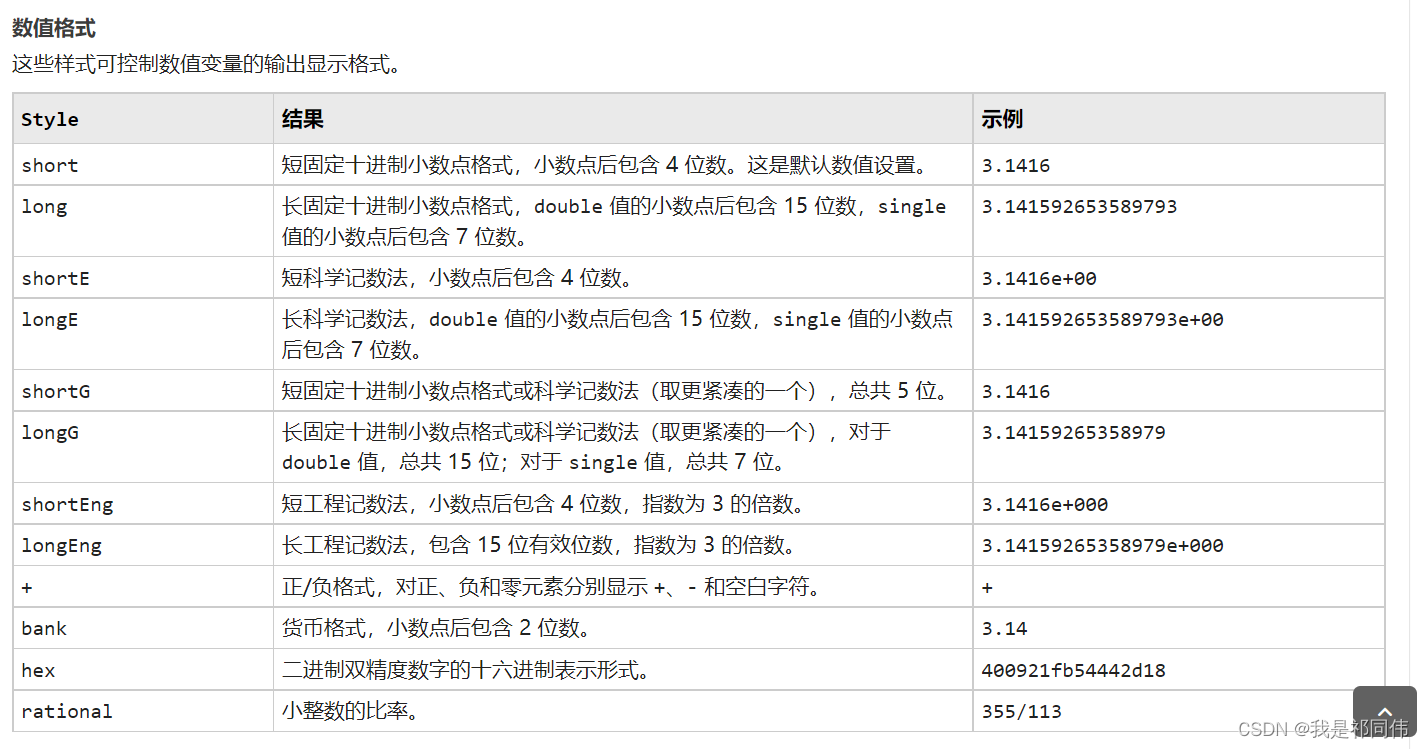Click the short style description text

pyautogui.click(x=605, y=165)
